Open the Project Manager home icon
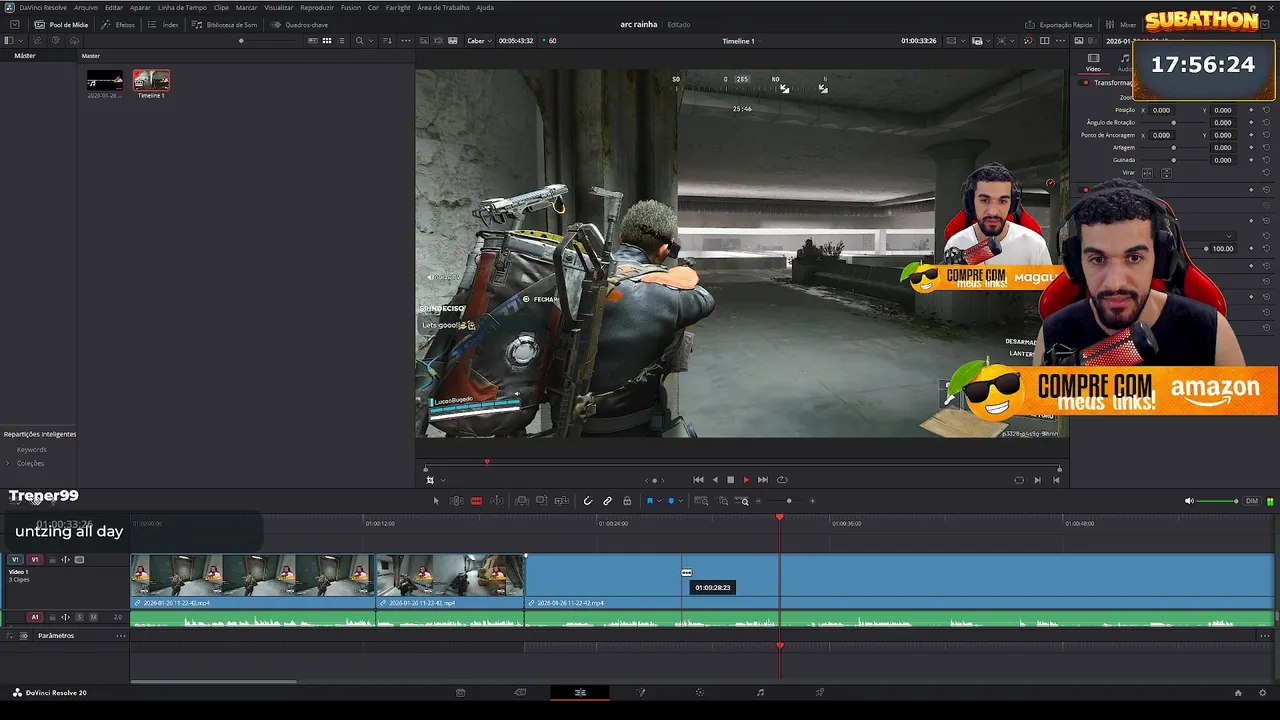 (1238, 692)
